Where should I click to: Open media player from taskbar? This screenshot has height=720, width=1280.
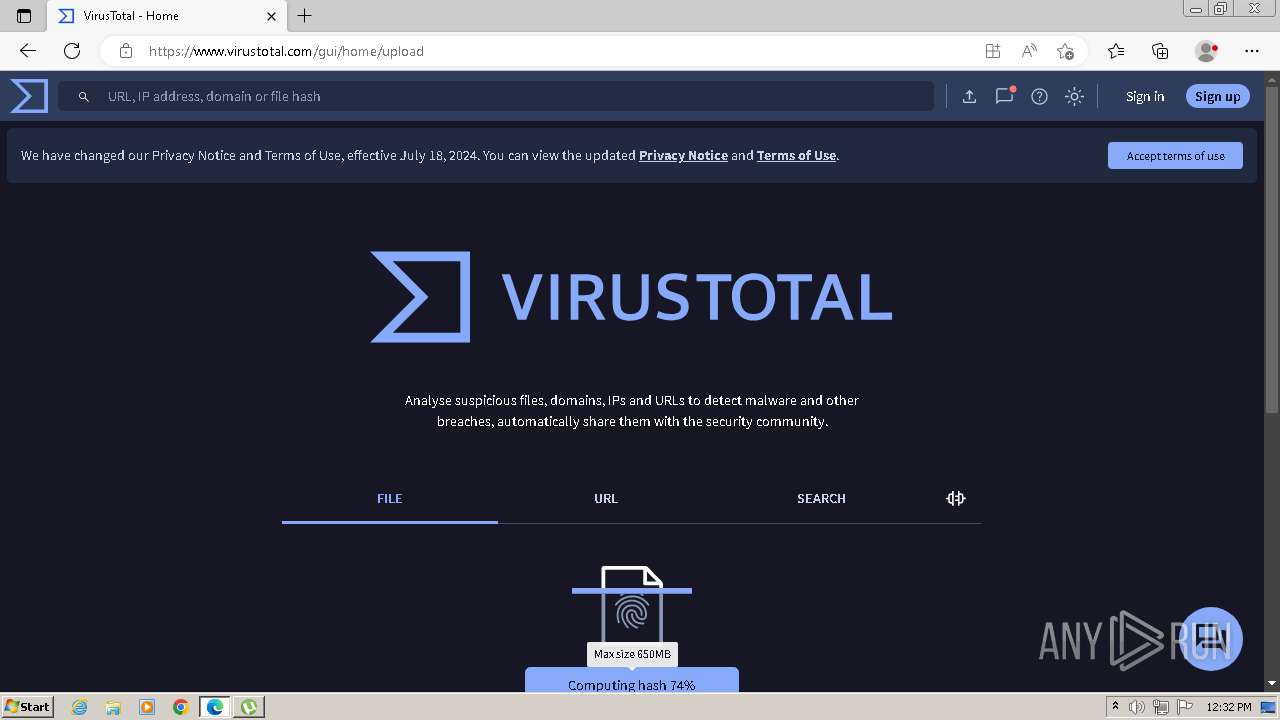pos(147,707)
